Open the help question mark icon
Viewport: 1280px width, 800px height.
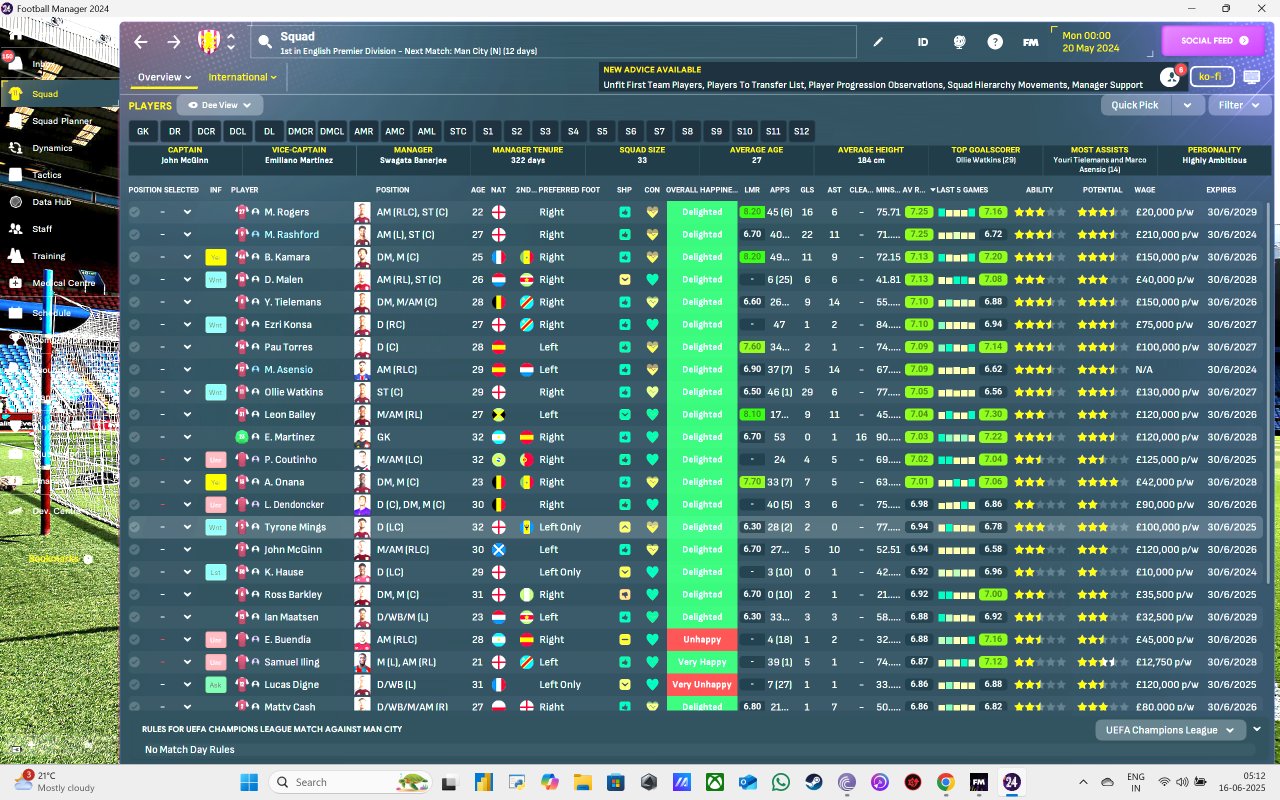click(995, 42)
